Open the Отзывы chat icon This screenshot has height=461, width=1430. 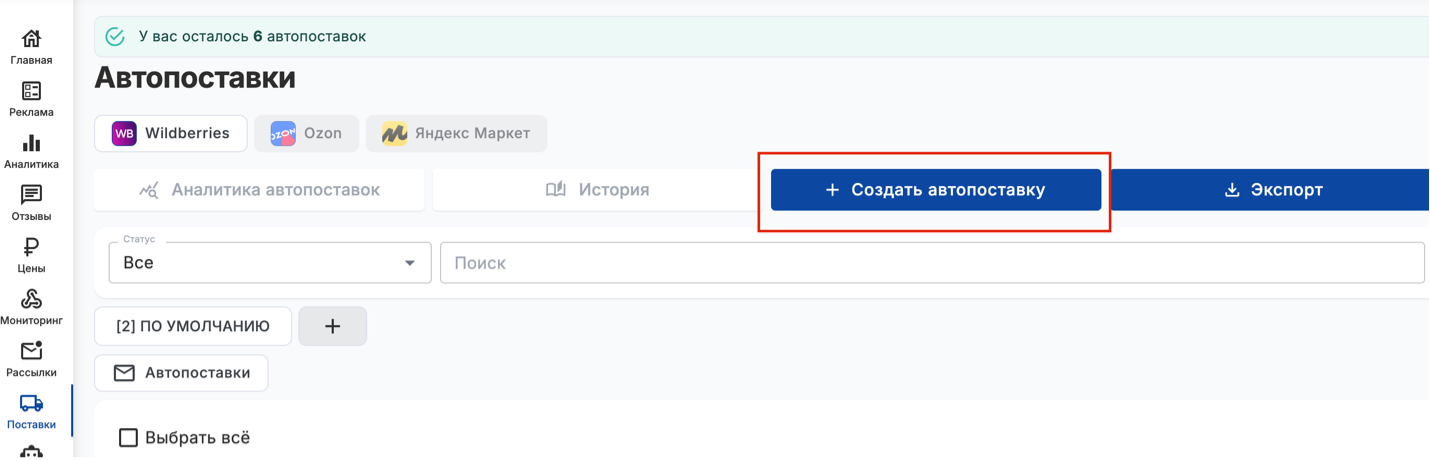[x=32, y=196]
